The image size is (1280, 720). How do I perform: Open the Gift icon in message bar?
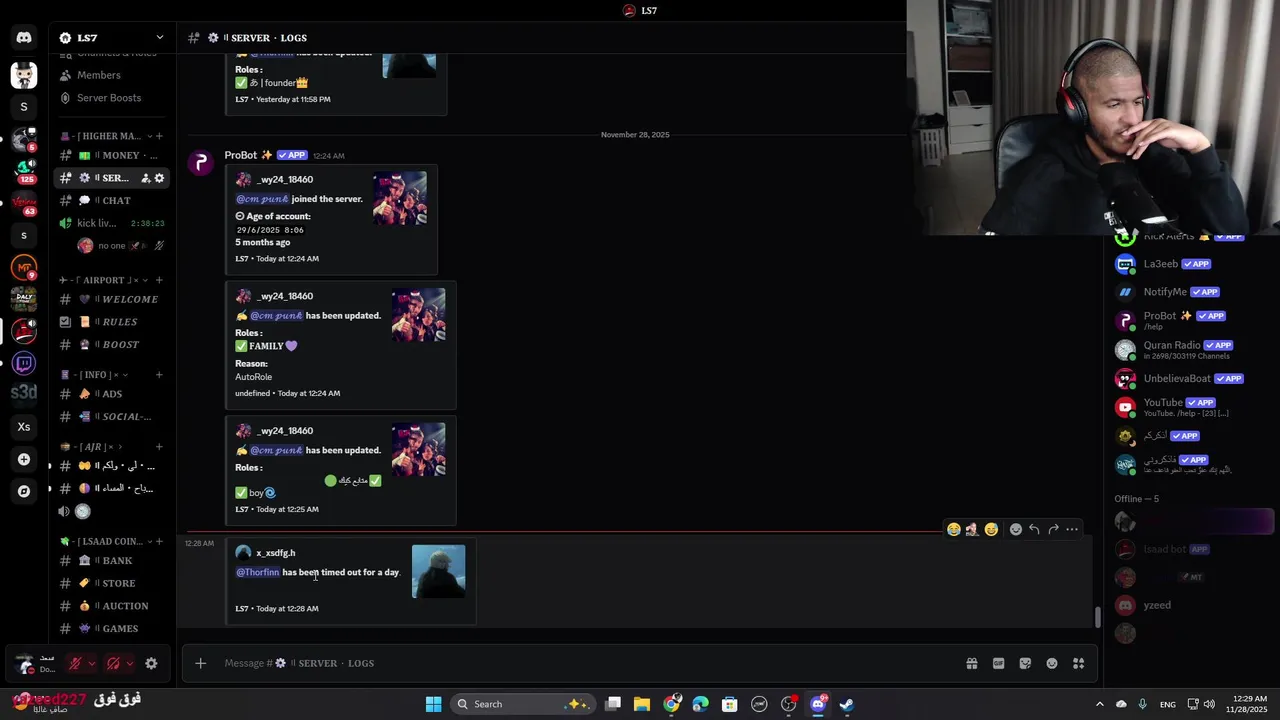click(x=971, y=663)
